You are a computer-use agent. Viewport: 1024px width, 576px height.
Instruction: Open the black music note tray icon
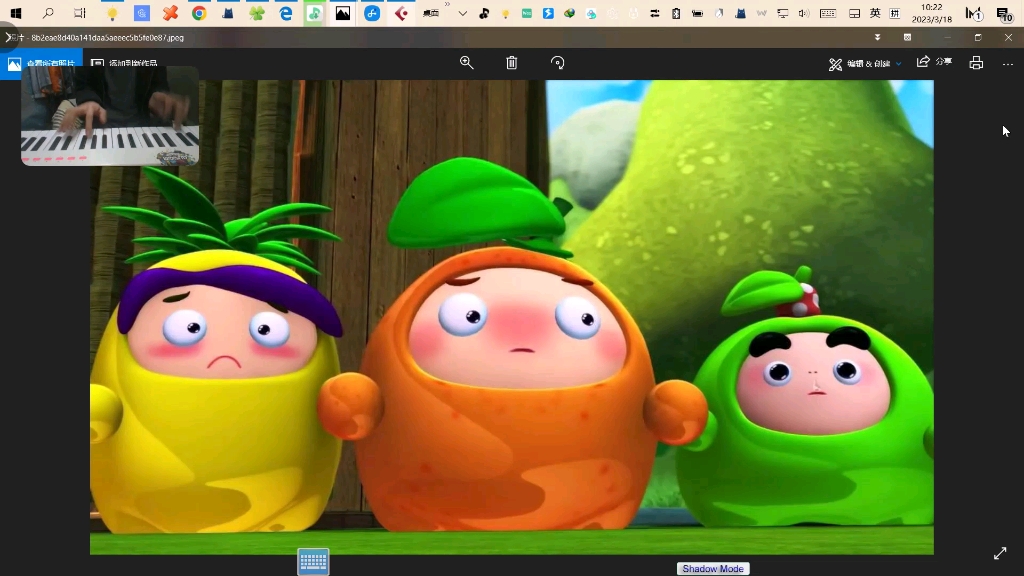(x=484, y=13)
